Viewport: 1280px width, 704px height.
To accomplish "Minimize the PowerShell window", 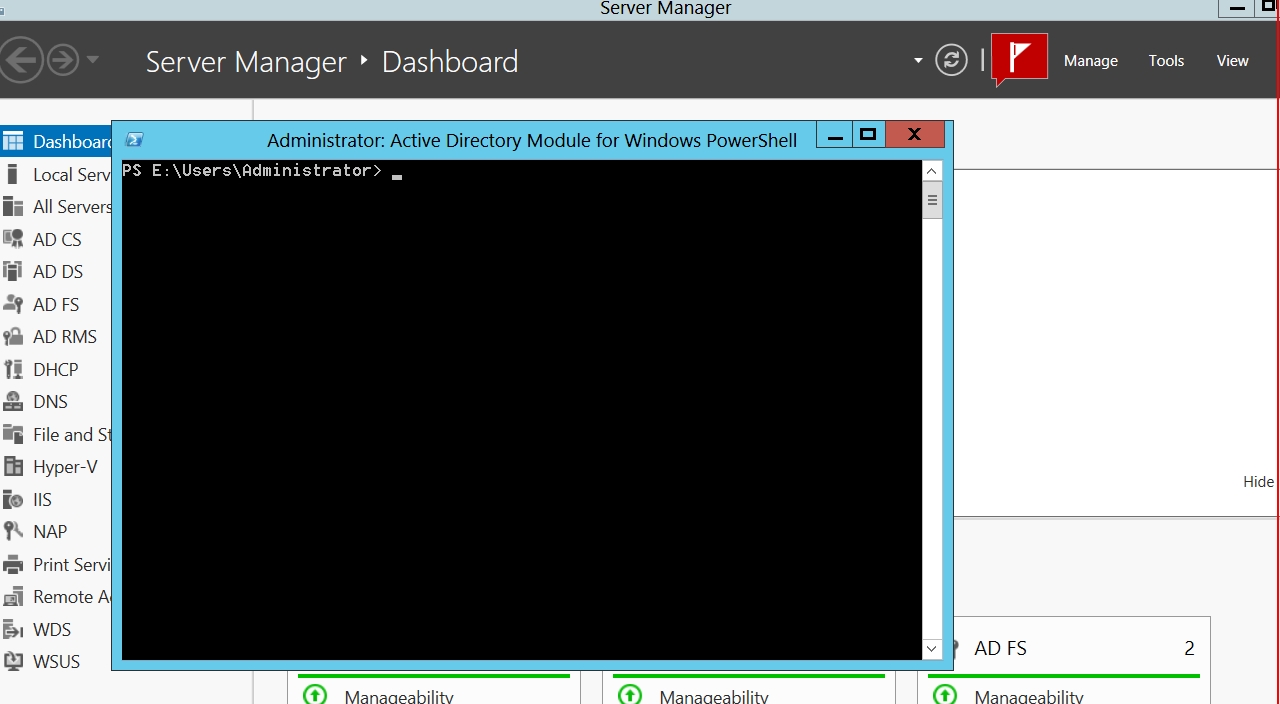I will coord(835,135).
